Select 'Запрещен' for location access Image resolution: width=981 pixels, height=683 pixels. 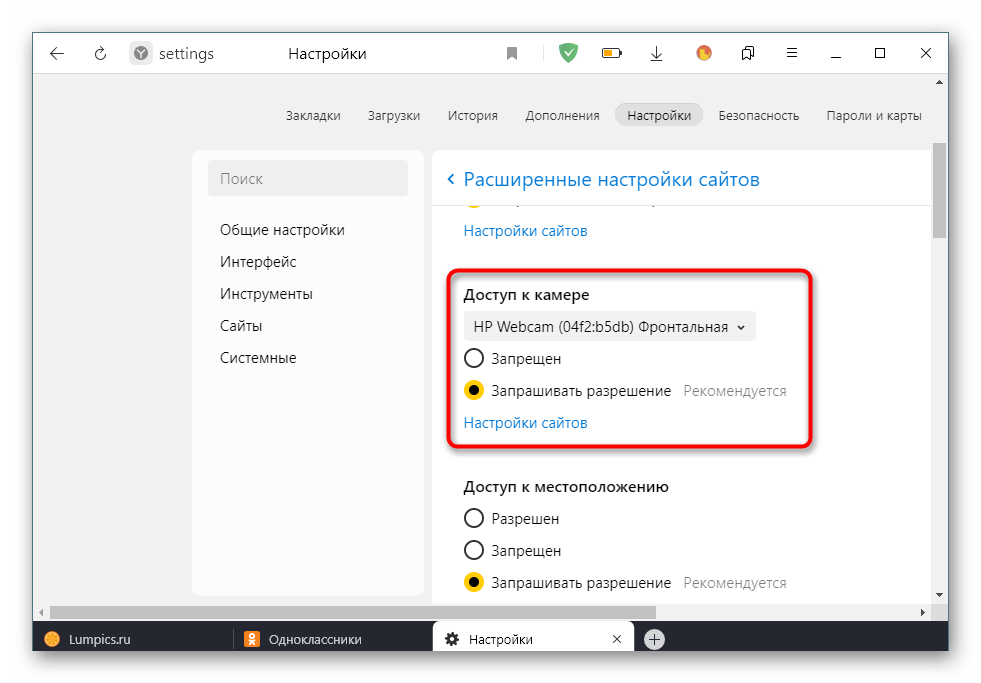[474, 551]
